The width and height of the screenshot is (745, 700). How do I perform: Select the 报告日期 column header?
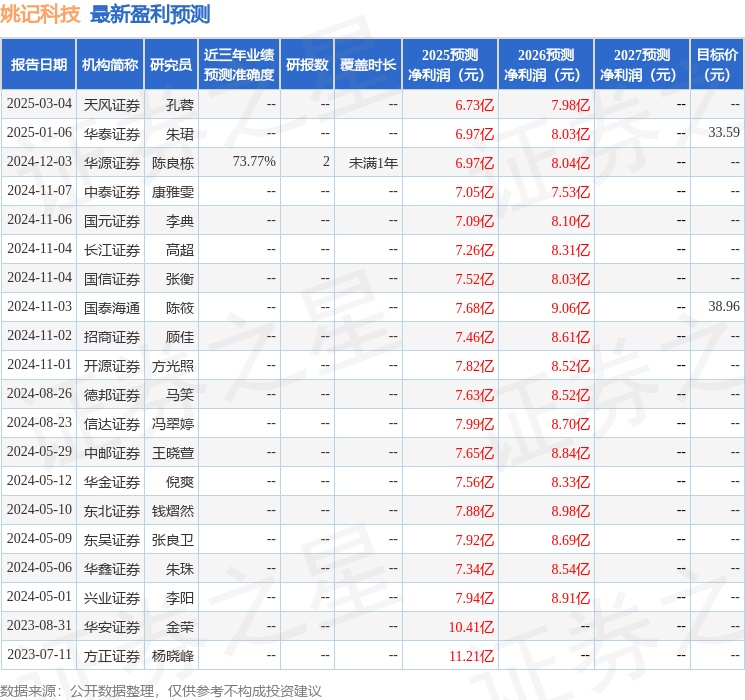tap(39, 65)
